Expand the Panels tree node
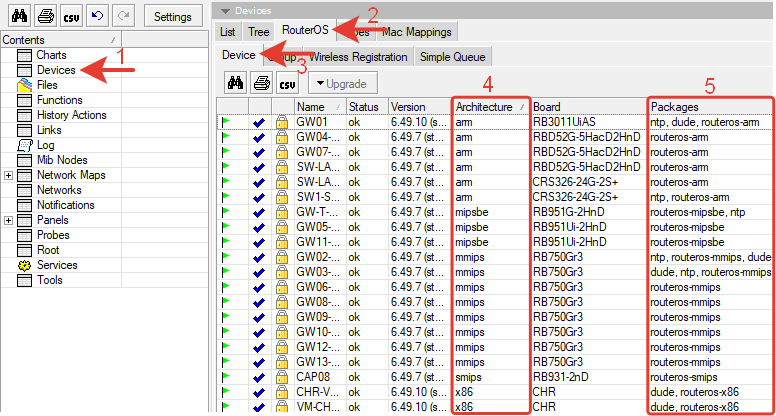The height and width of the screenshot is (416, 776). click(x=9, y=220)
